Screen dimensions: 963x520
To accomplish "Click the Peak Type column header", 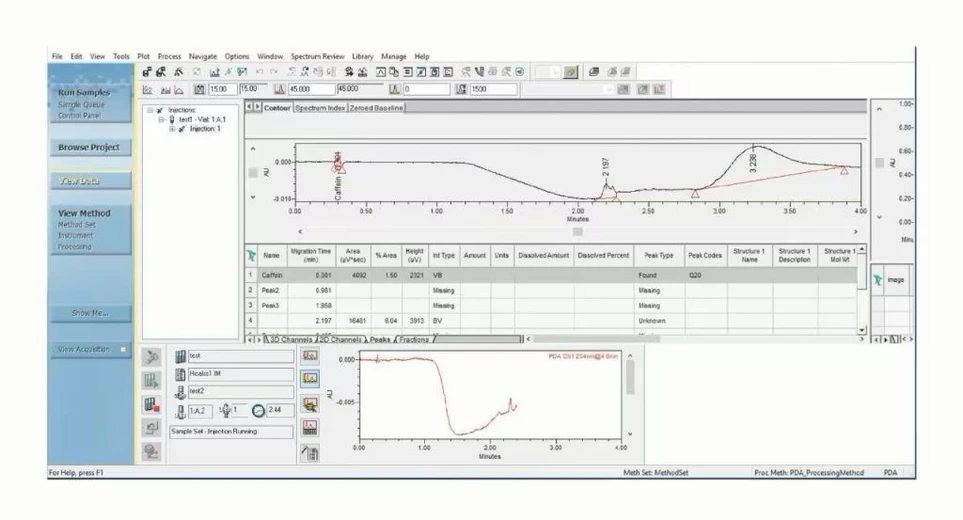I will [658, 255].
